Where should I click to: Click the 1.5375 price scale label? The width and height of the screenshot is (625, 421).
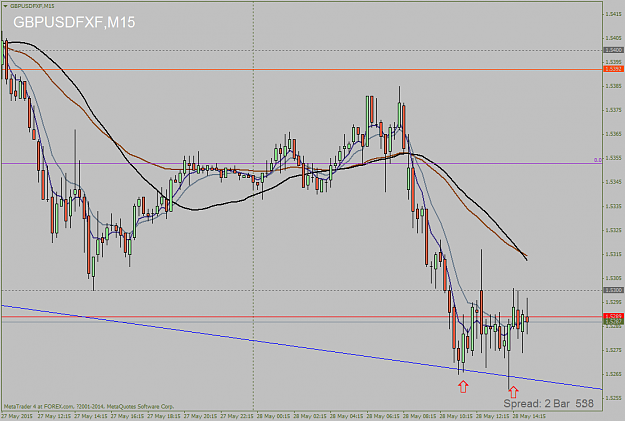613,110
